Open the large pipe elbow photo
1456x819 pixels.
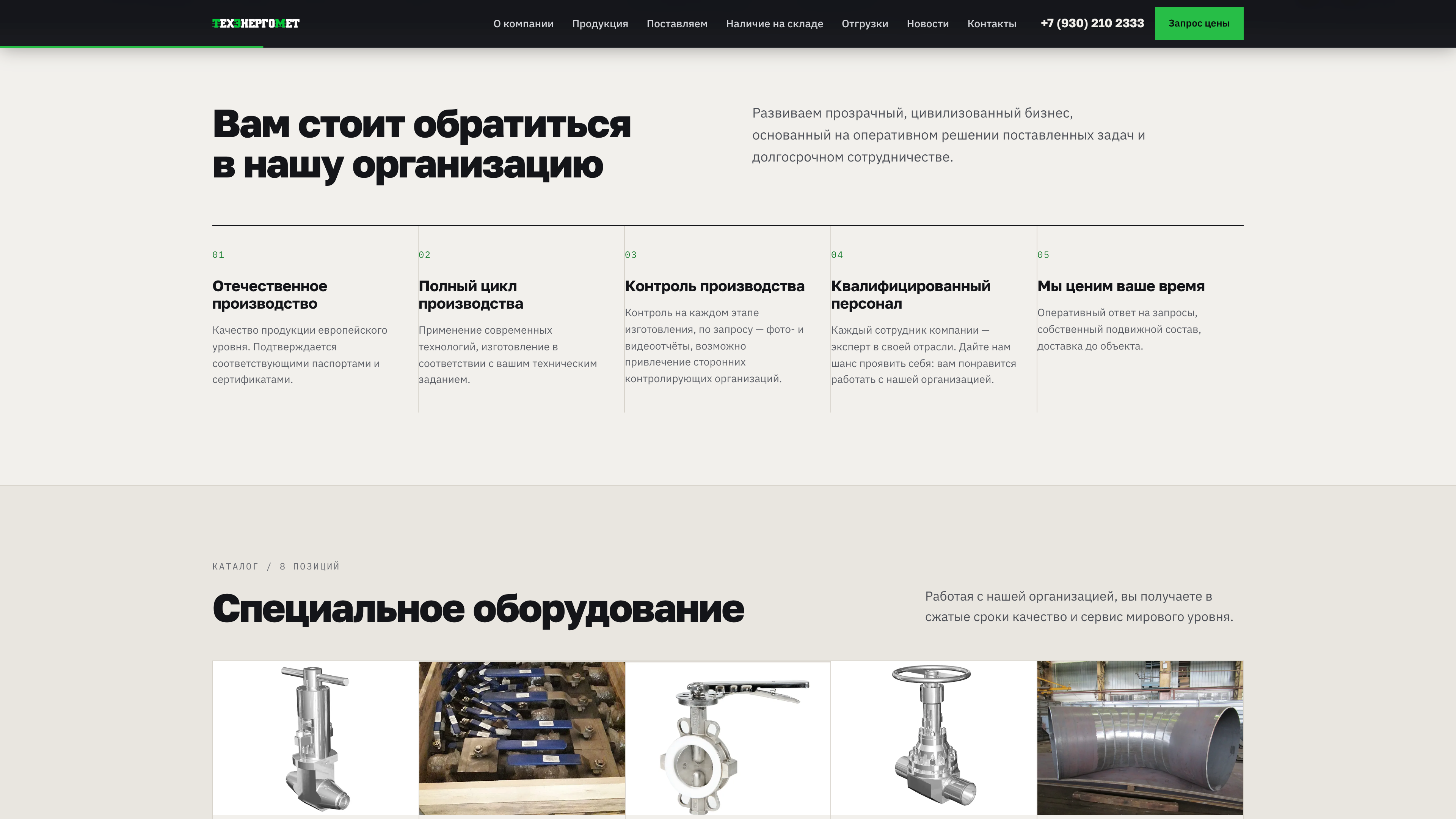pos(1140,738)
